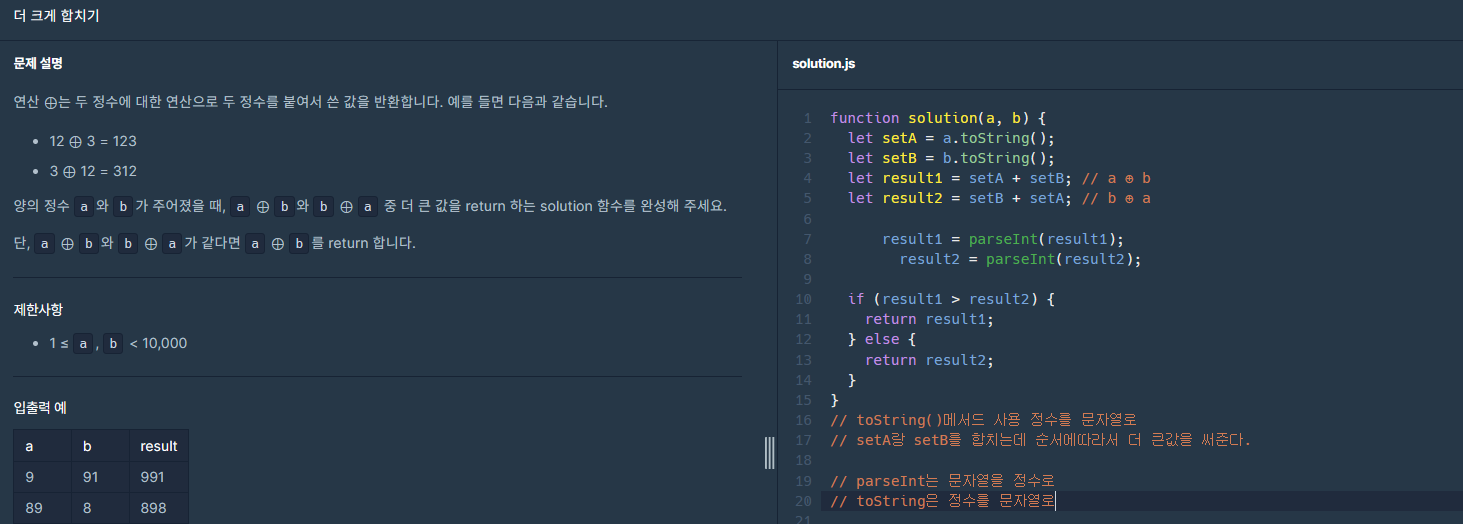Click the code line 'return result2;'

(x=930, y=360)
